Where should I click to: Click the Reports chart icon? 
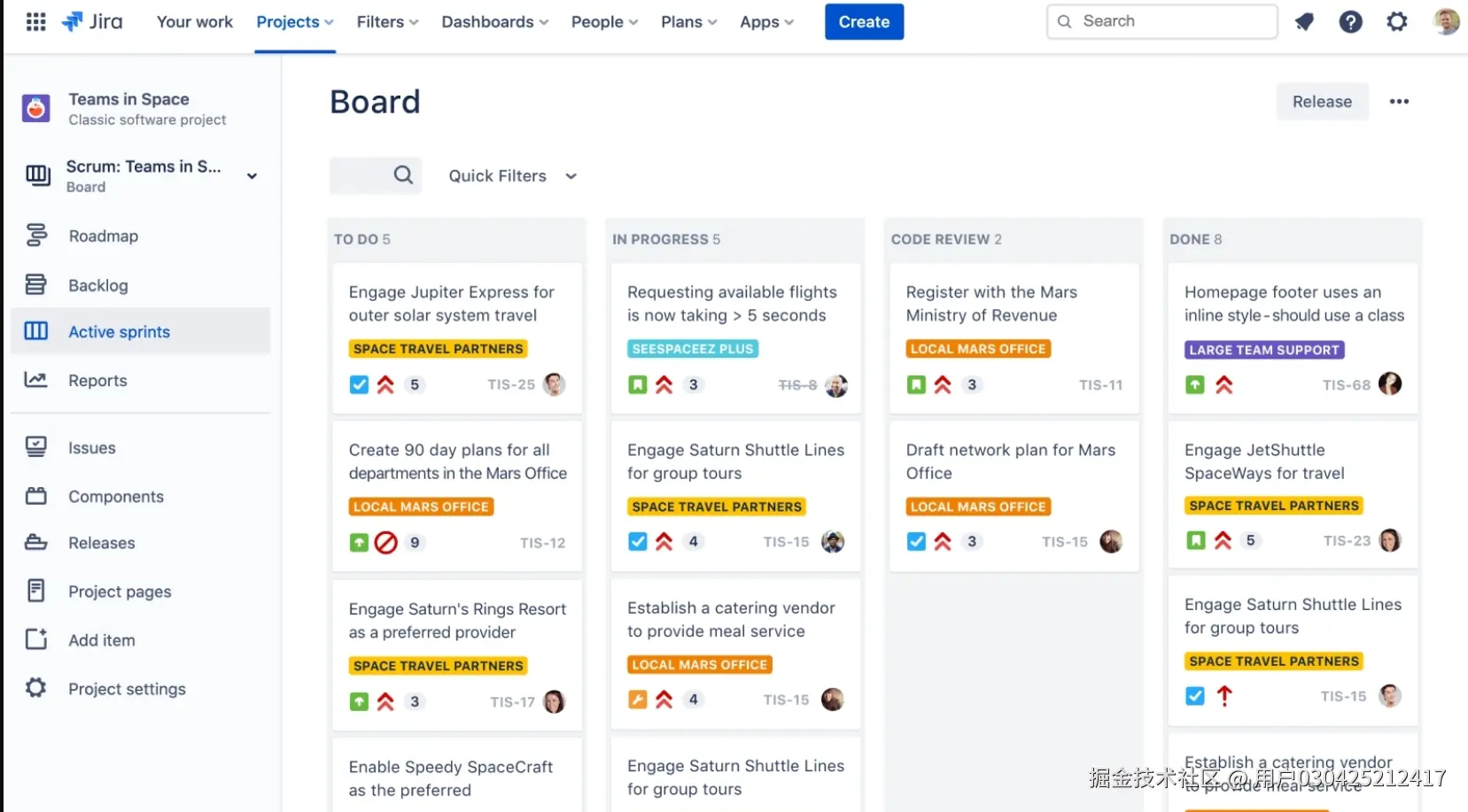[x=36, y=380]
